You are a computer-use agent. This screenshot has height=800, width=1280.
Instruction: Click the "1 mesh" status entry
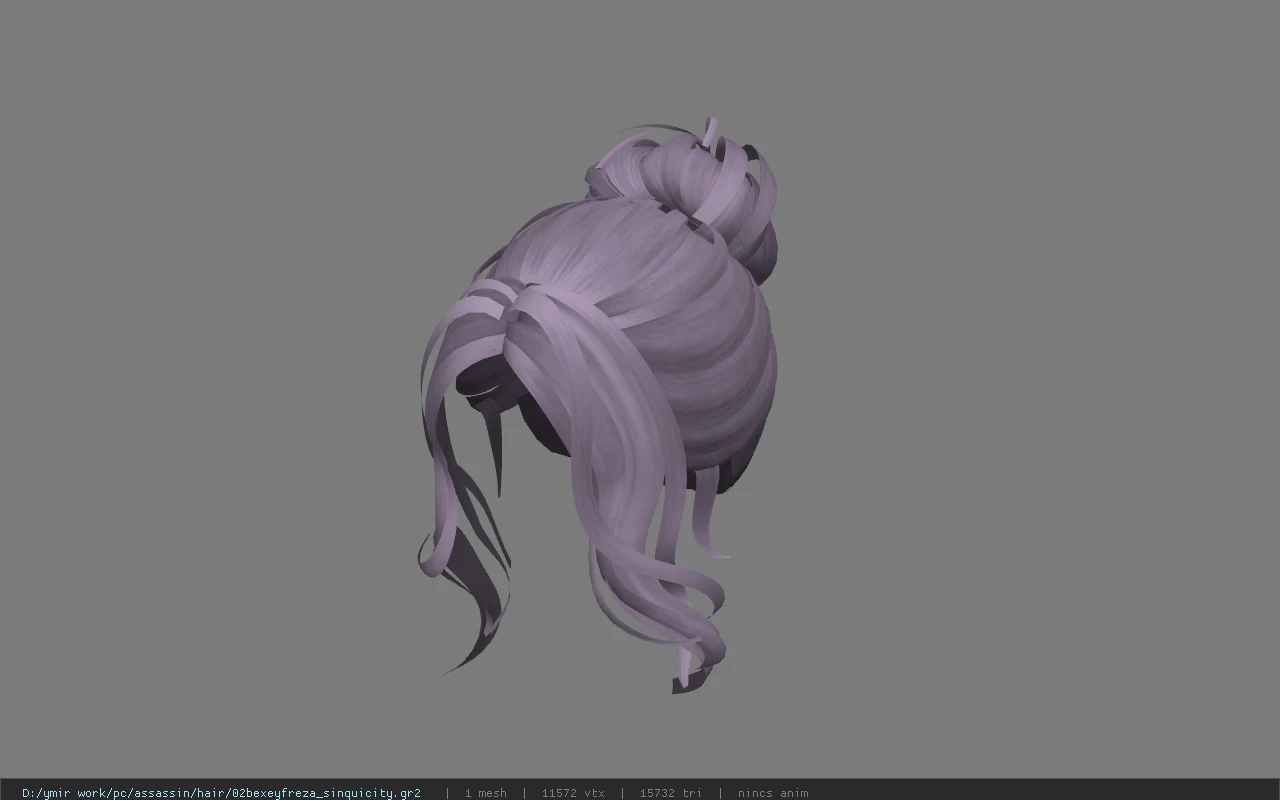(485, 793)
